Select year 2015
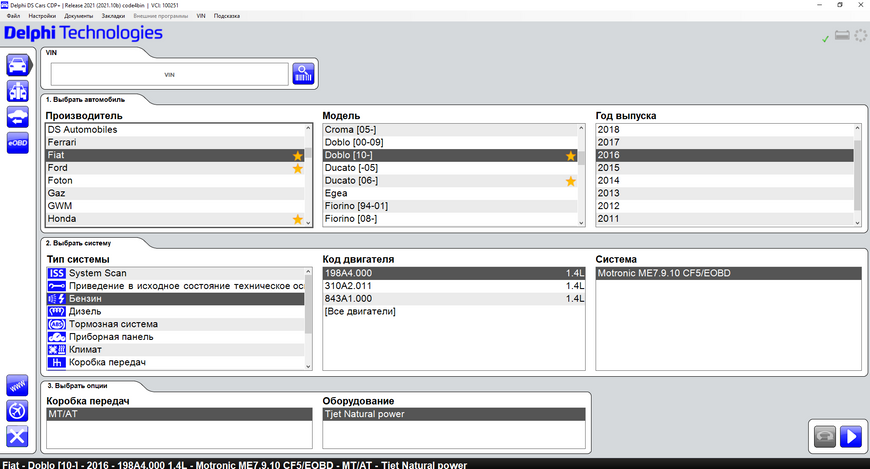 click(725, 168)
